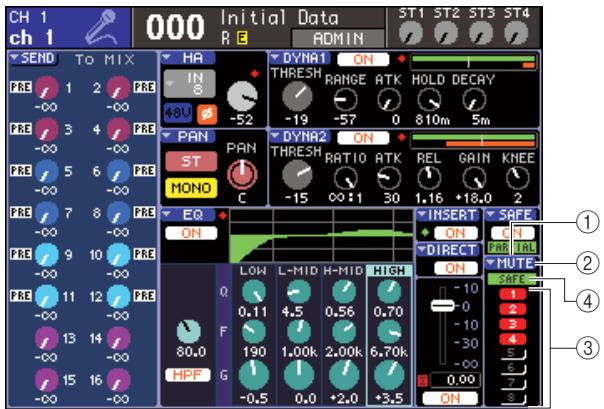This screenshot has height=409, width=604.
Task: Select the DYNA1 DECAY knob
Action: tap(474, 99)
